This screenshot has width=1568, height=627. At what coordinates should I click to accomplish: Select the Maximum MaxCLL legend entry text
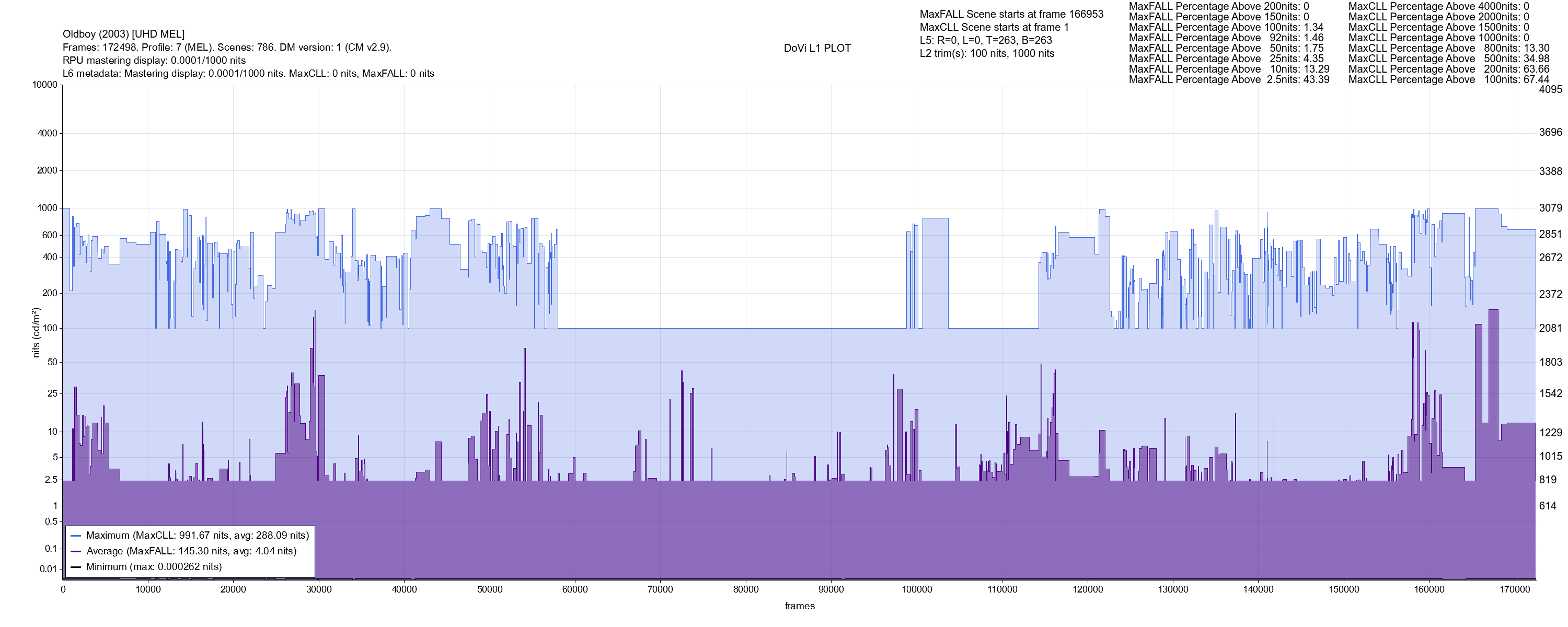tap(197, 536)
